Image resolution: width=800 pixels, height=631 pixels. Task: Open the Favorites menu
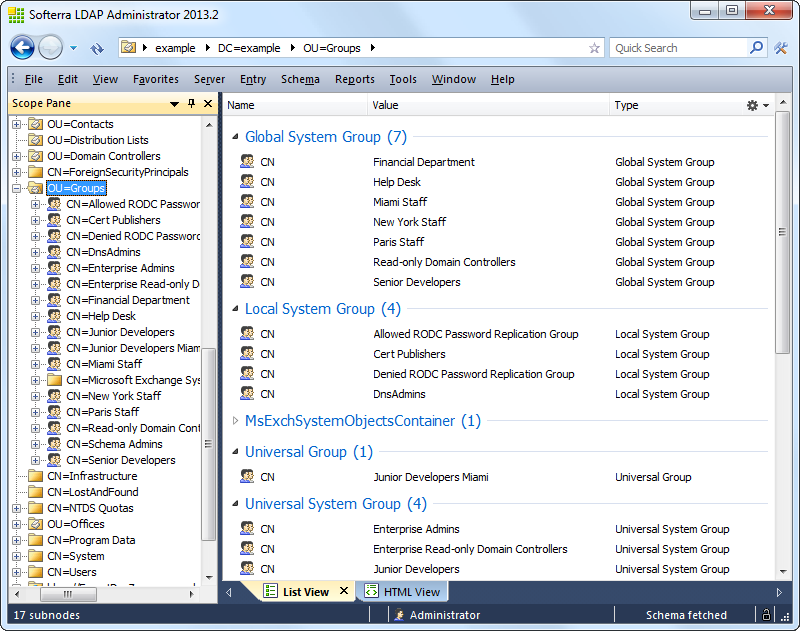156,79
